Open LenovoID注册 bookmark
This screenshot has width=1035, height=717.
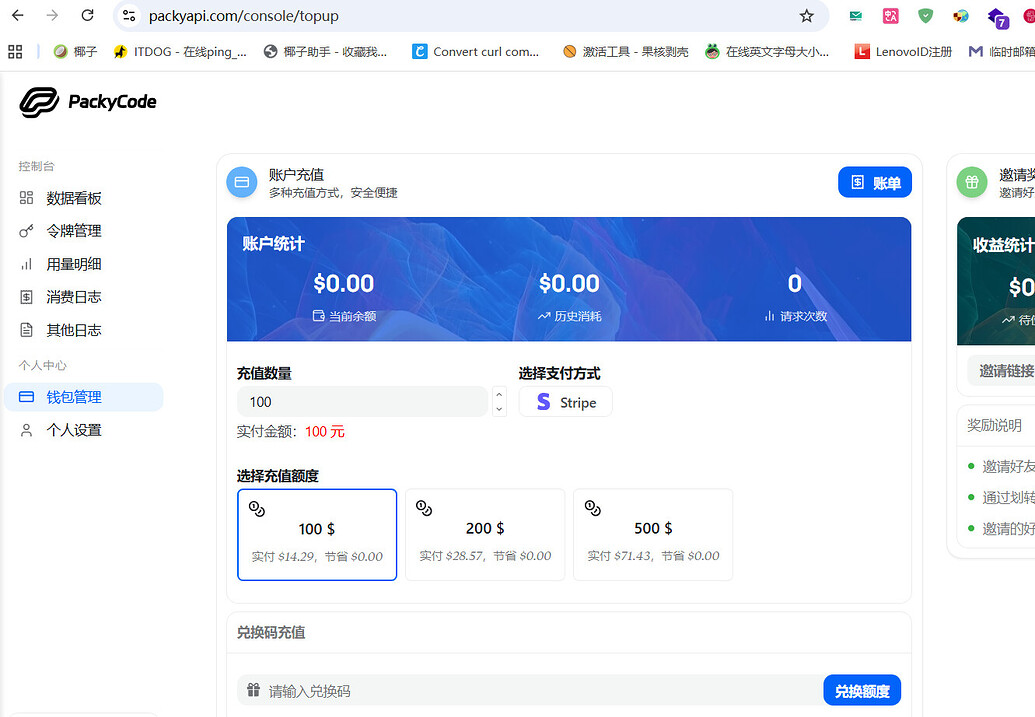pyautogui.click(x=903, y=51)
